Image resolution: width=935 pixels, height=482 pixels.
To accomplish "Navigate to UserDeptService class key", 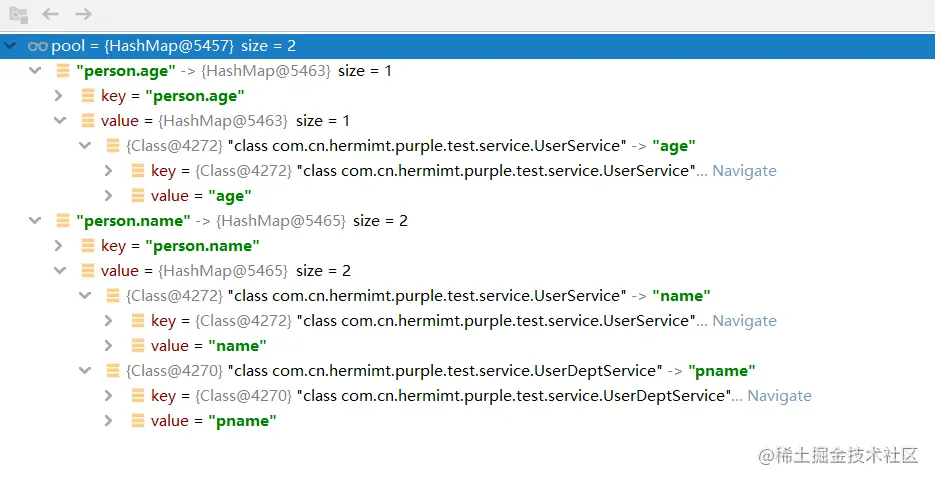I will coord(779,396).
